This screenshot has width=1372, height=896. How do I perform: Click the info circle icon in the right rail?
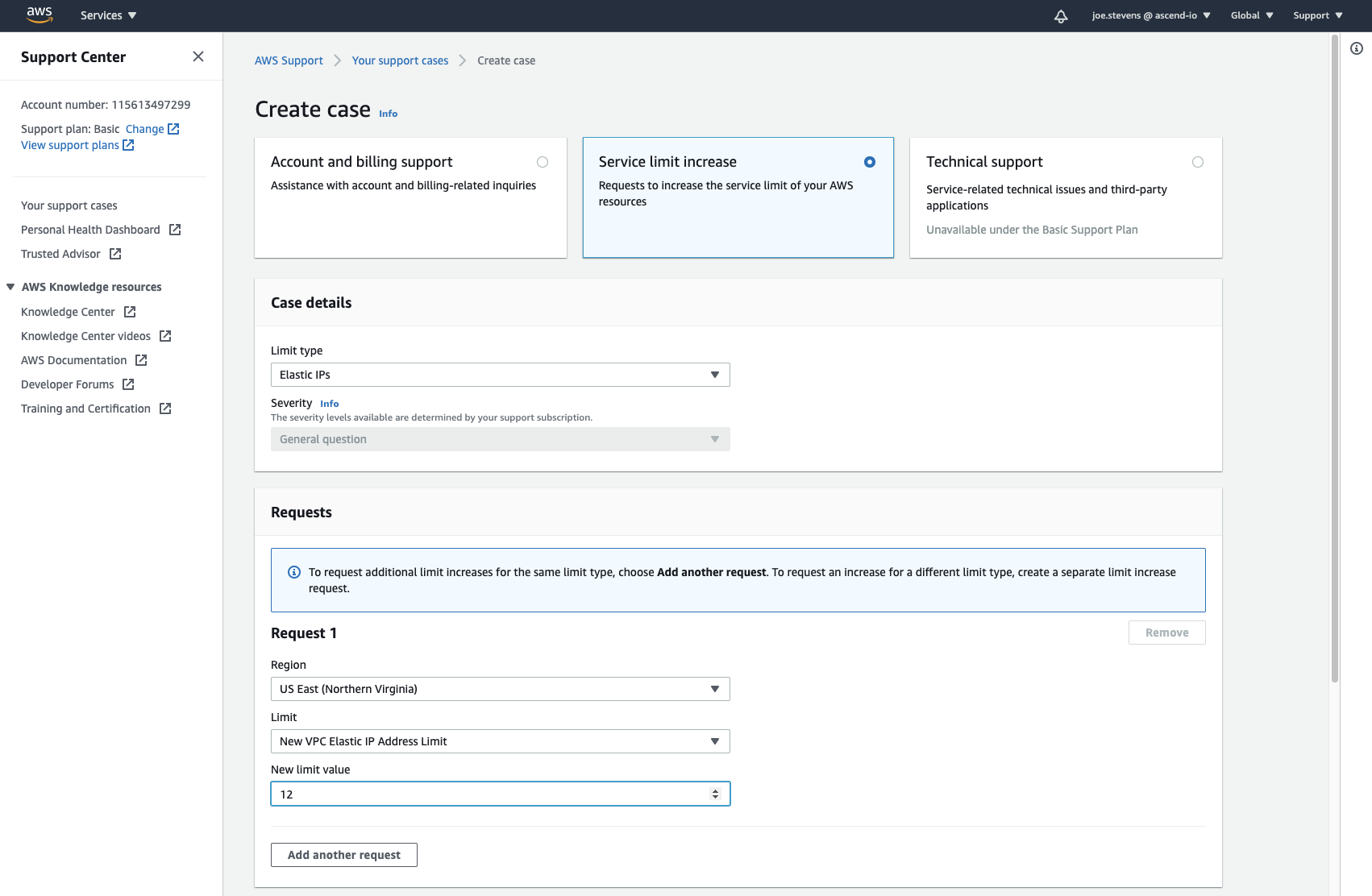coord(1357,48)
